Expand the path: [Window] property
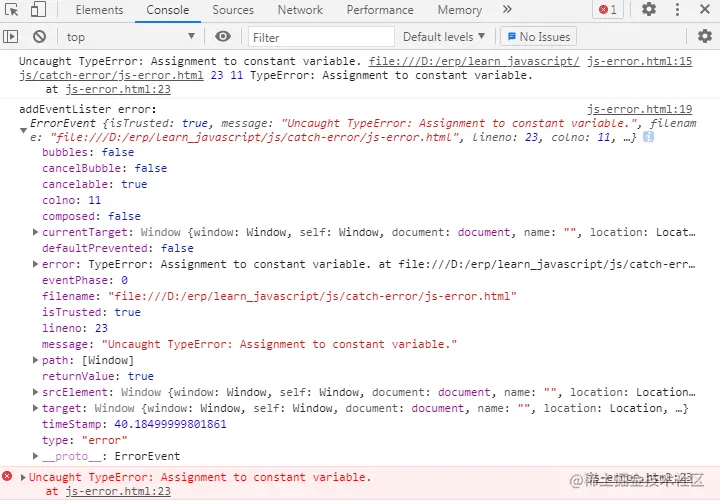Screen dimensions: 720x504 [35, 360]
